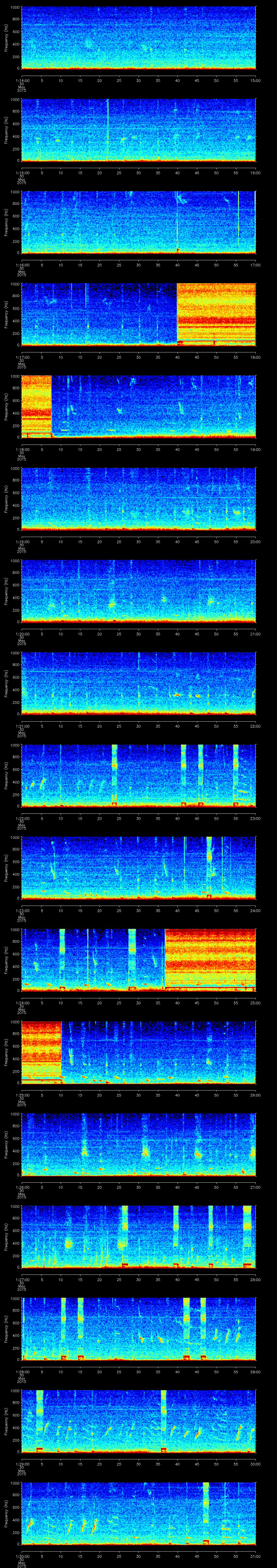Select the spectrogram panel starting at 1:16:00
Screen dimensions: 277x1568
[139, 222]
